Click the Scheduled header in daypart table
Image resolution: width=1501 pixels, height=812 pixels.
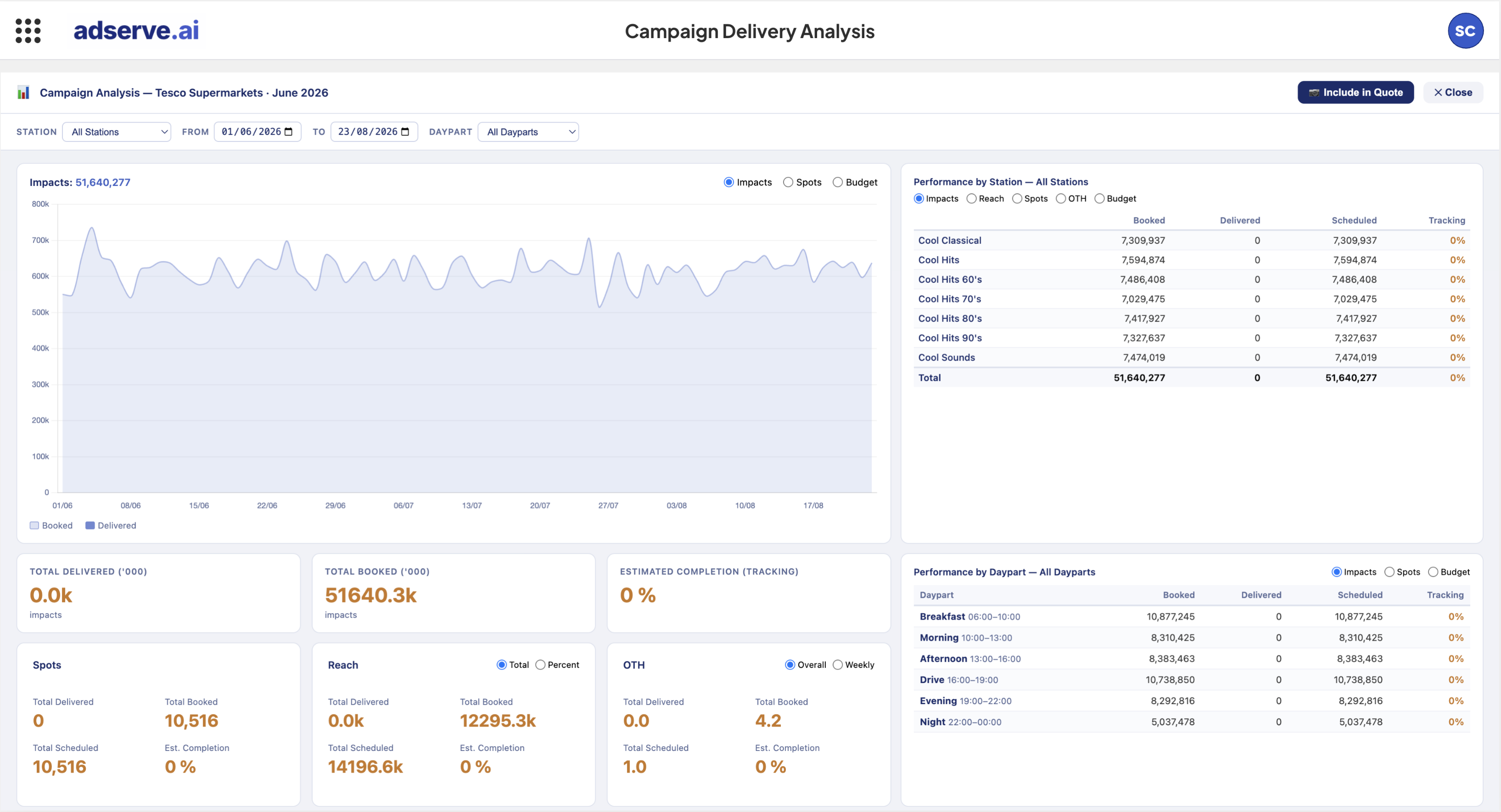point(1360,595)
